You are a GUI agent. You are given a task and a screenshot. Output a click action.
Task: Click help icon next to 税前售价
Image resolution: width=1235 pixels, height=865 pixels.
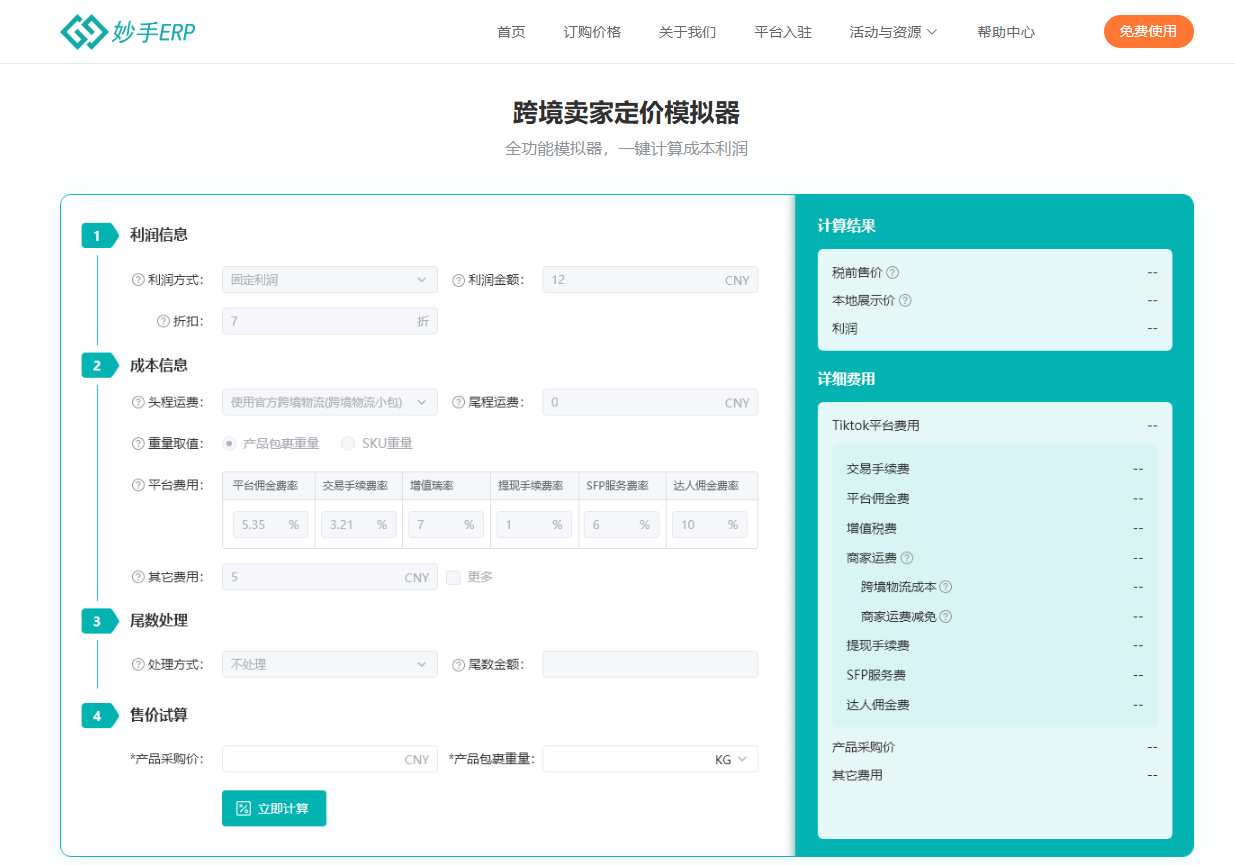(x=893, y=272)
